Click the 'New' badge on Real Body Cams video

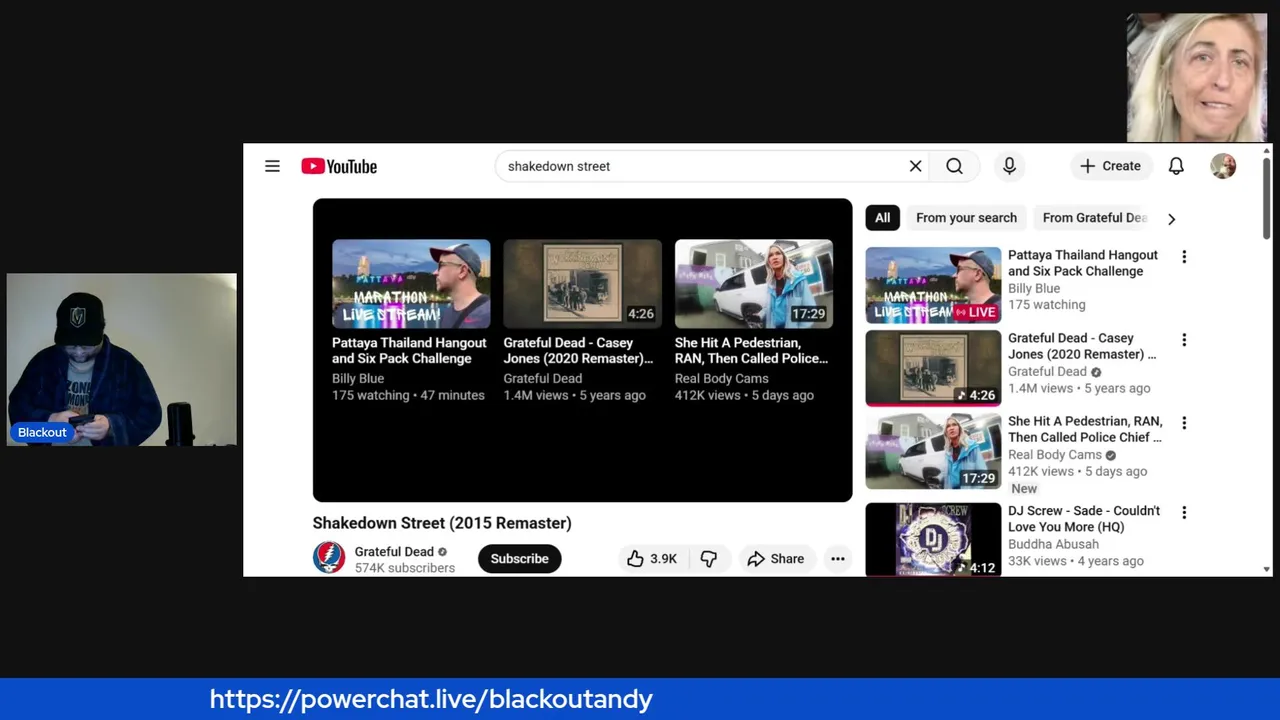(x=1024, y=489)
